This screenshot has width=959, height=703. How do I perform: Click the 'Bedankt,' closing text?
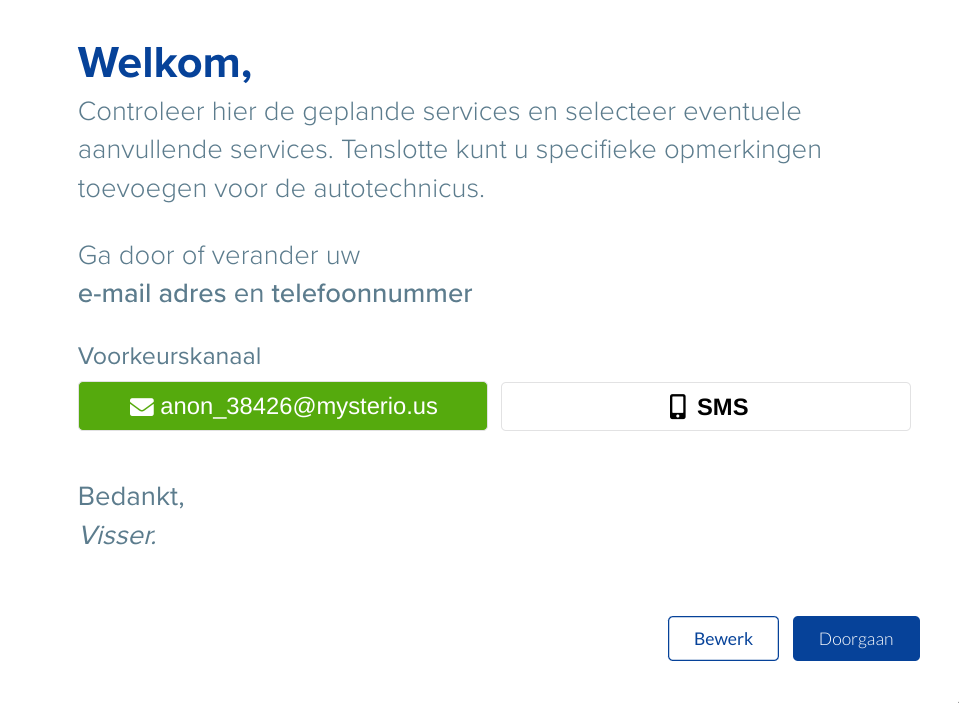point(131,496)
